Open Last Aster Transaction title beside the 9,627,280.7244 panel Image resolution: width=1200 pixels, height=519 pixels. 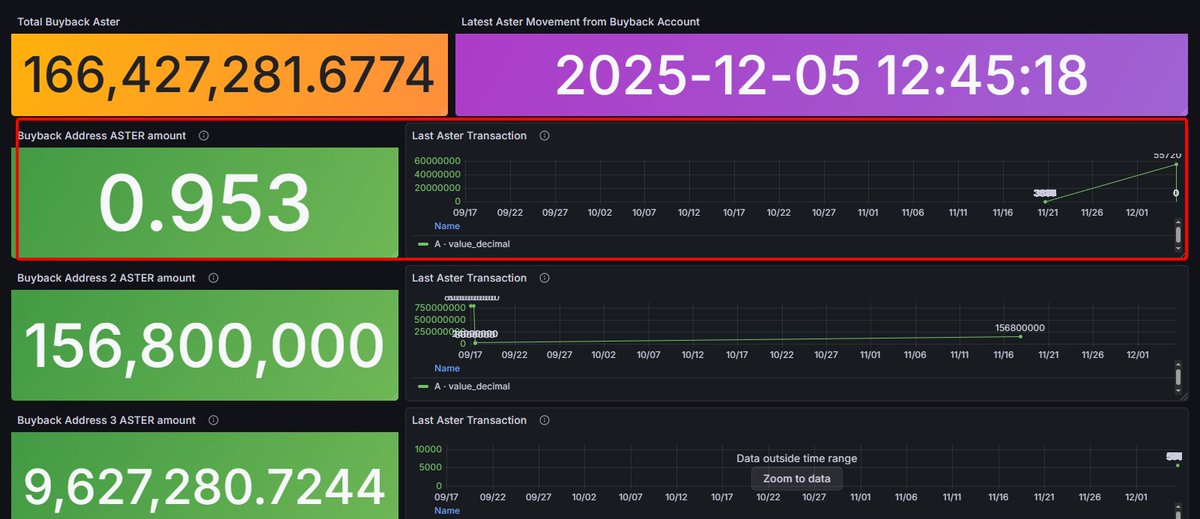469,421
